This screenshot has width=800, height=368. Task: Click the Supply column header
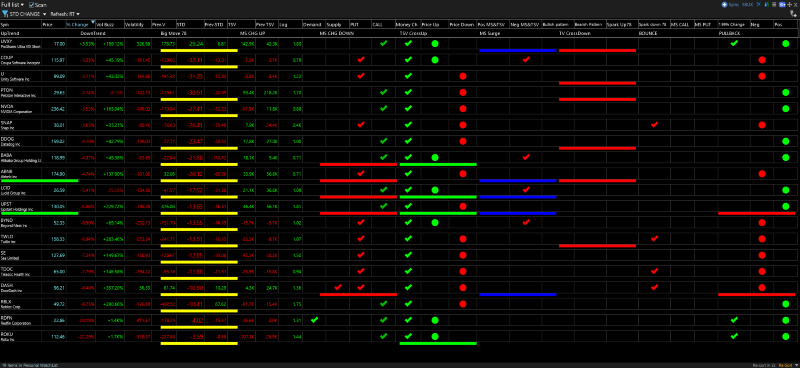tap(337, 24)
